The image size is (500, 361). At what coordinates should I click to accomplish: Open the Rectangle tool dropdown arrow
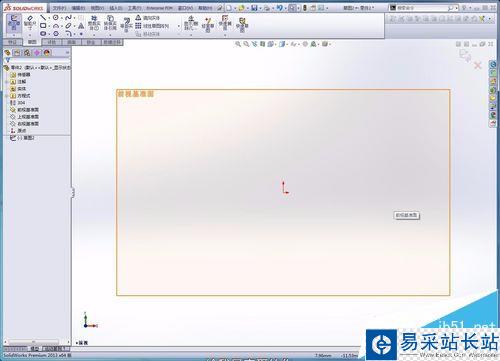click(48, 26)
